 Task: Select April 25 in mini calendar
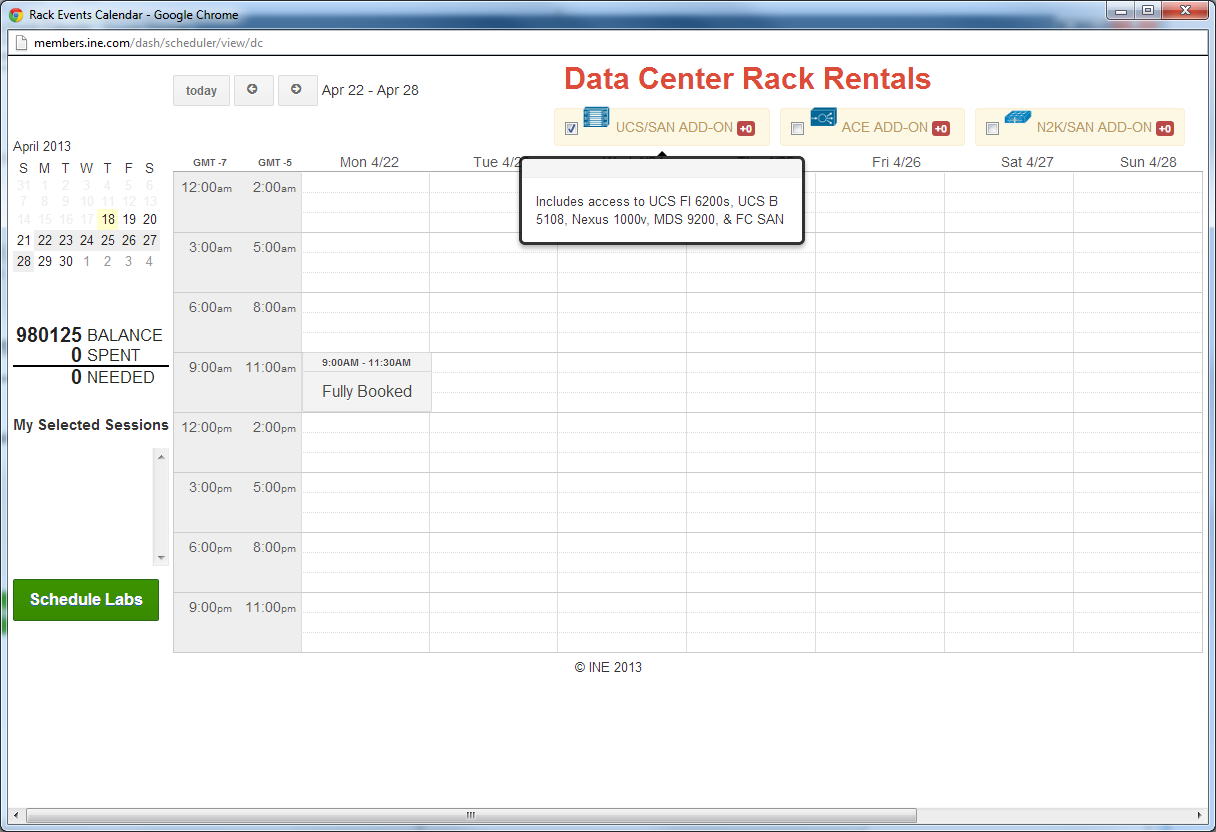[108, 240]
